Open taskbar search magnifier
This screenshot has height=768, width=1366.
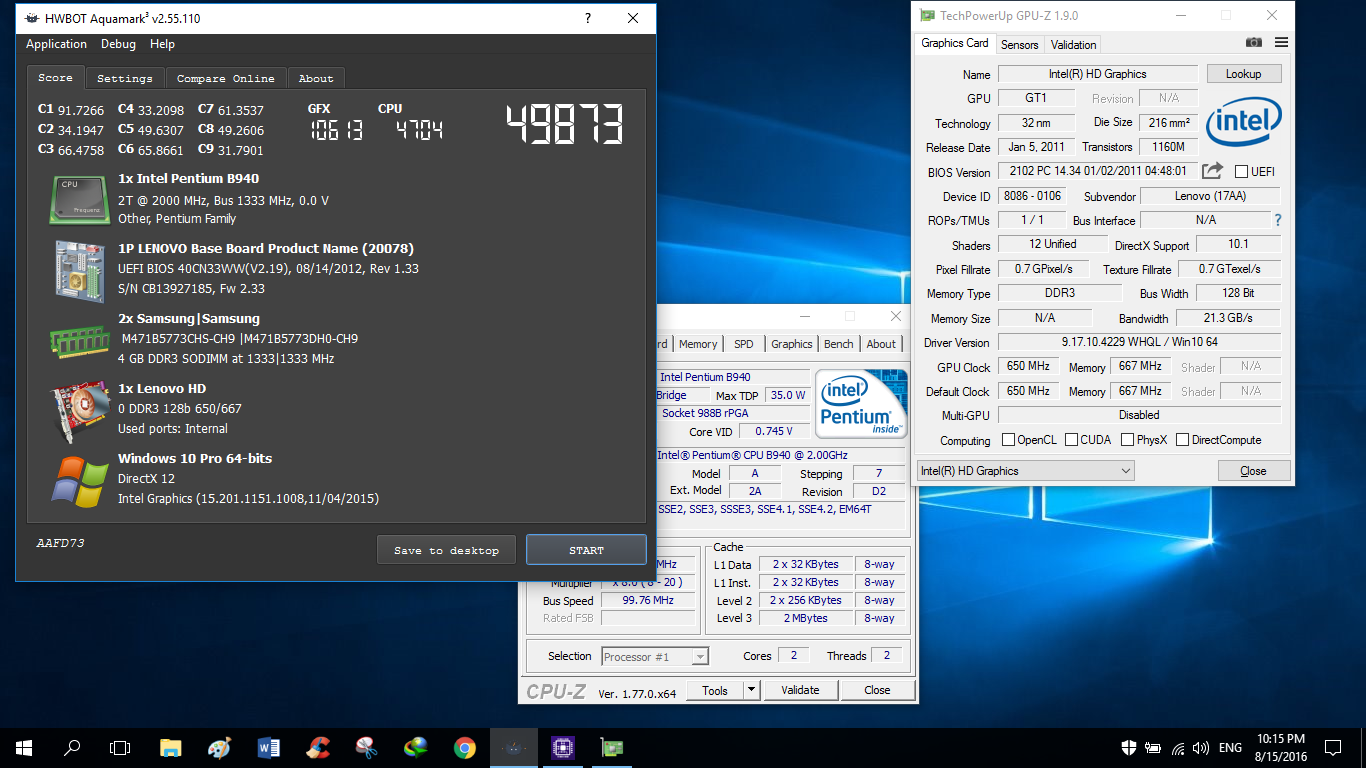pos(72,747)
